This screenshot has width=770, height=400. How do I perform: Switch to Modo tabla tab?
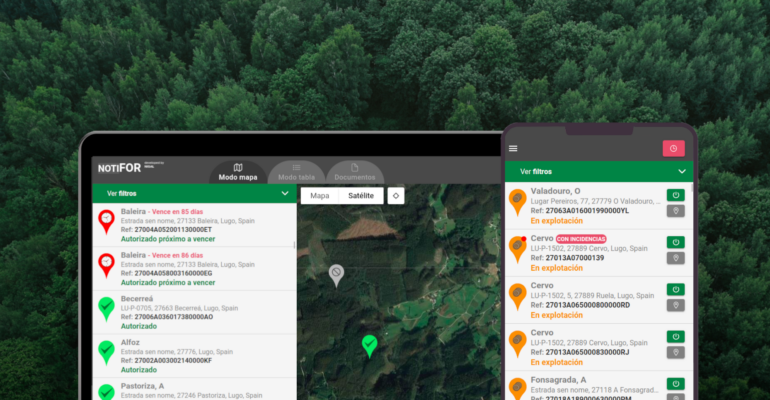[x=296, y=172]
